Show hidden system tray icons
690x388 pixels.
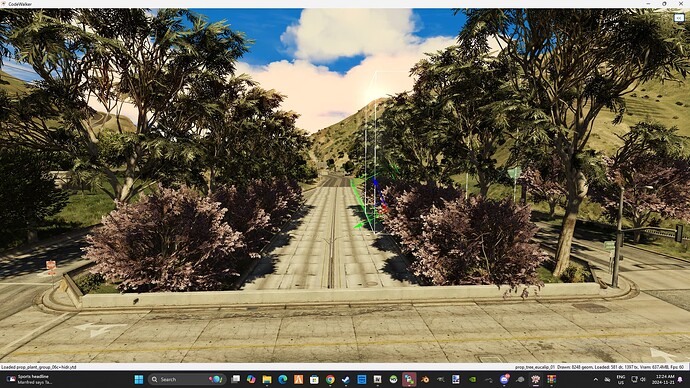click(596, 379)
